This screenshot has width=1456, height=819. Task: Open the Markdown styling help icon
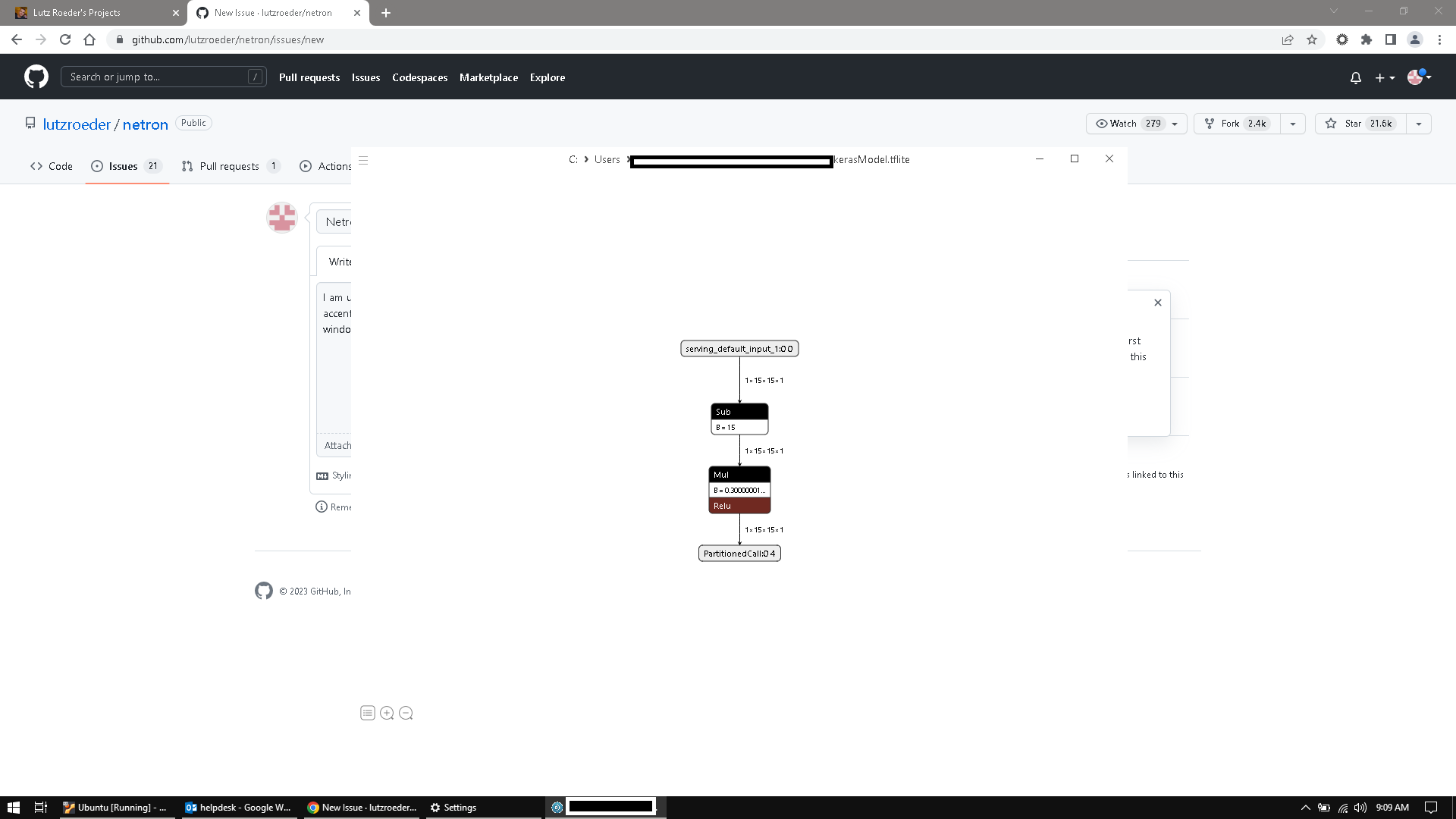[x=322, y=475]
